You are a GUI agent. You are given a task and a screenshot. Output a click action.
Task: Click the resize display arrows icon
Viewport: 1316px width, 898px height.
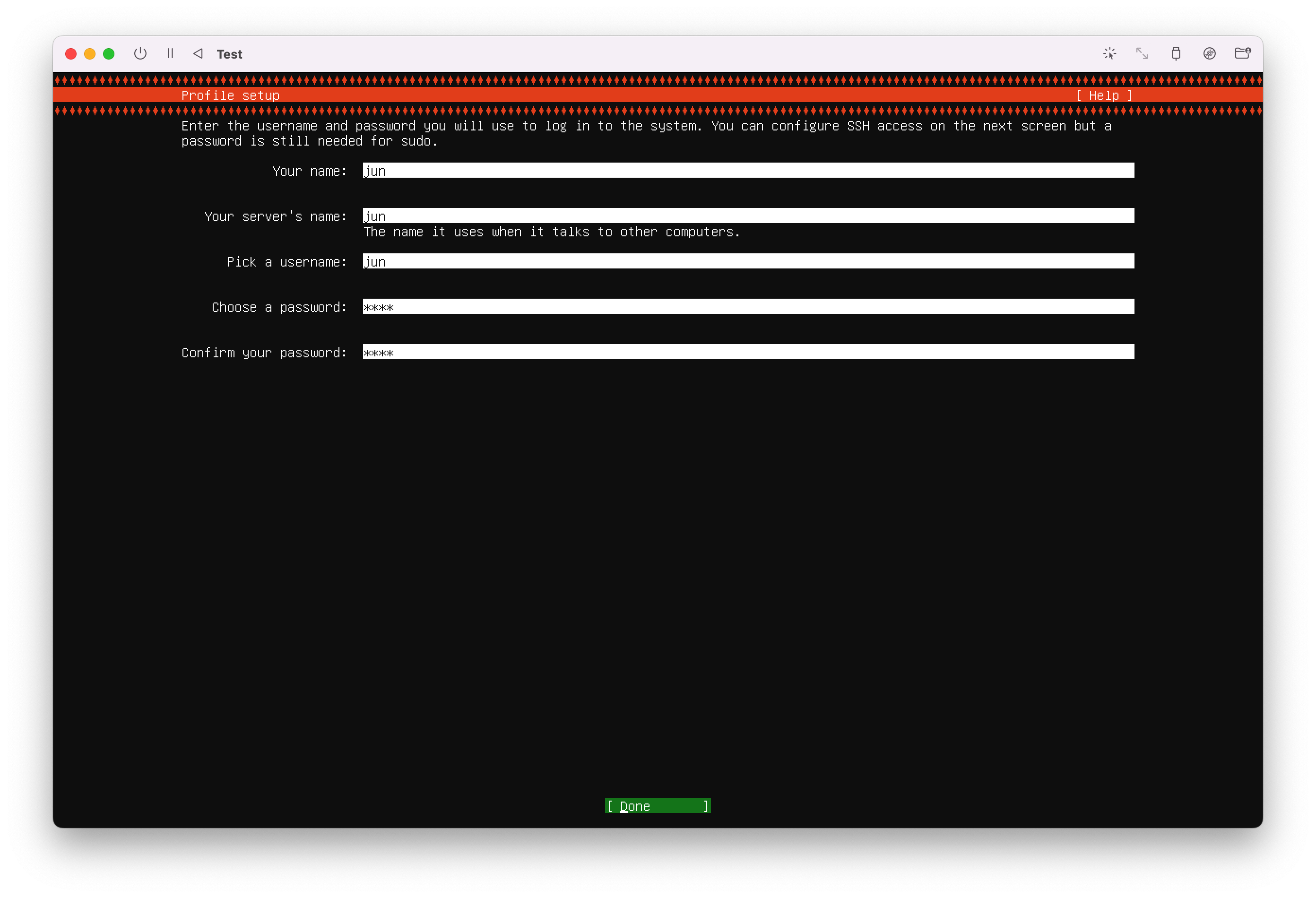tap(1142, 54)
